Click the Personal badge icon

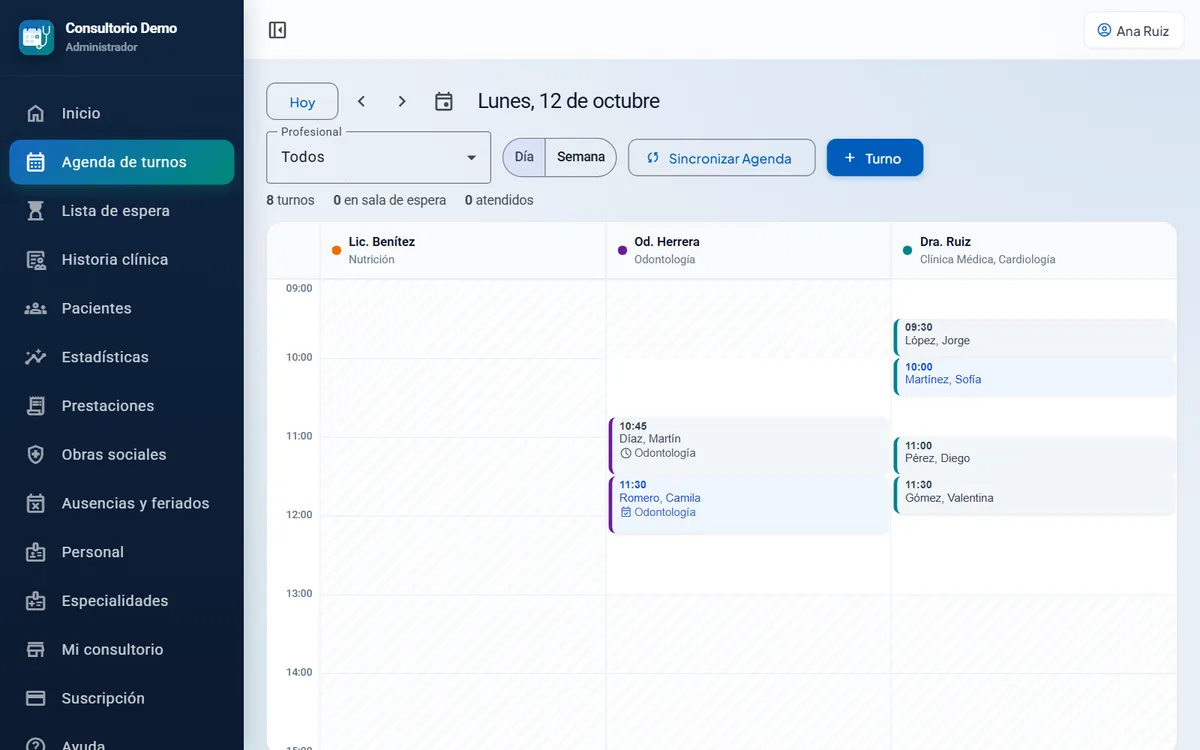click(36, 552)
